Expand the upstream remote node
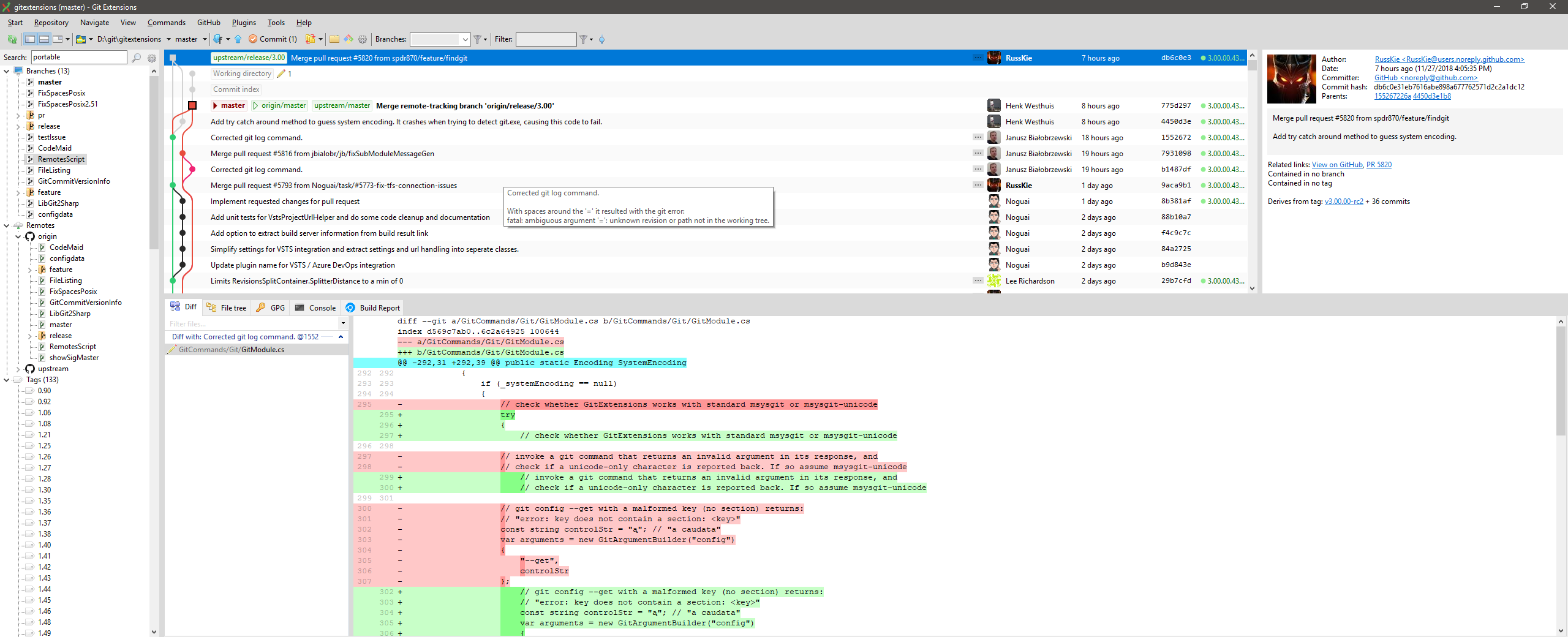This screenshot has width=1568, height=637. [x=18, y=369]
